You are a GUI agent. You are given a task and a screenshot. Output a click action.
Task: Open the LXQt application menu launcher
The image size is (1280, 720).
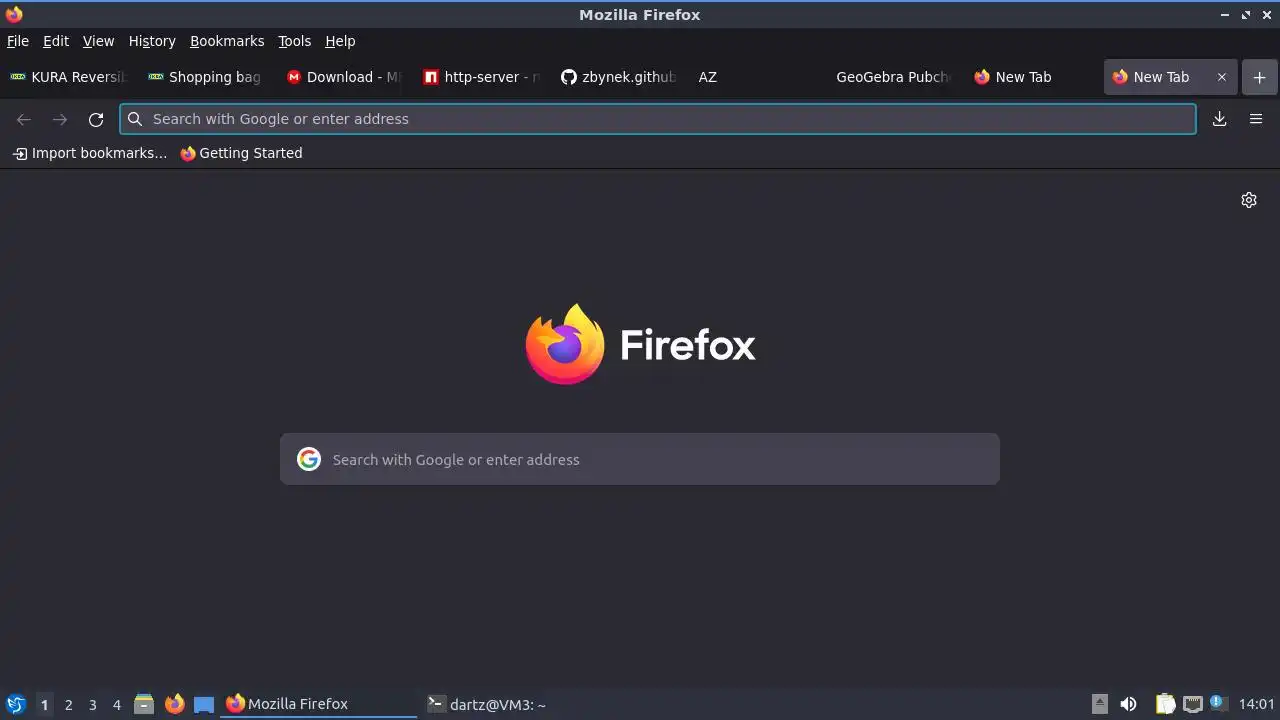pyautogui.click(x=16, y=704)
